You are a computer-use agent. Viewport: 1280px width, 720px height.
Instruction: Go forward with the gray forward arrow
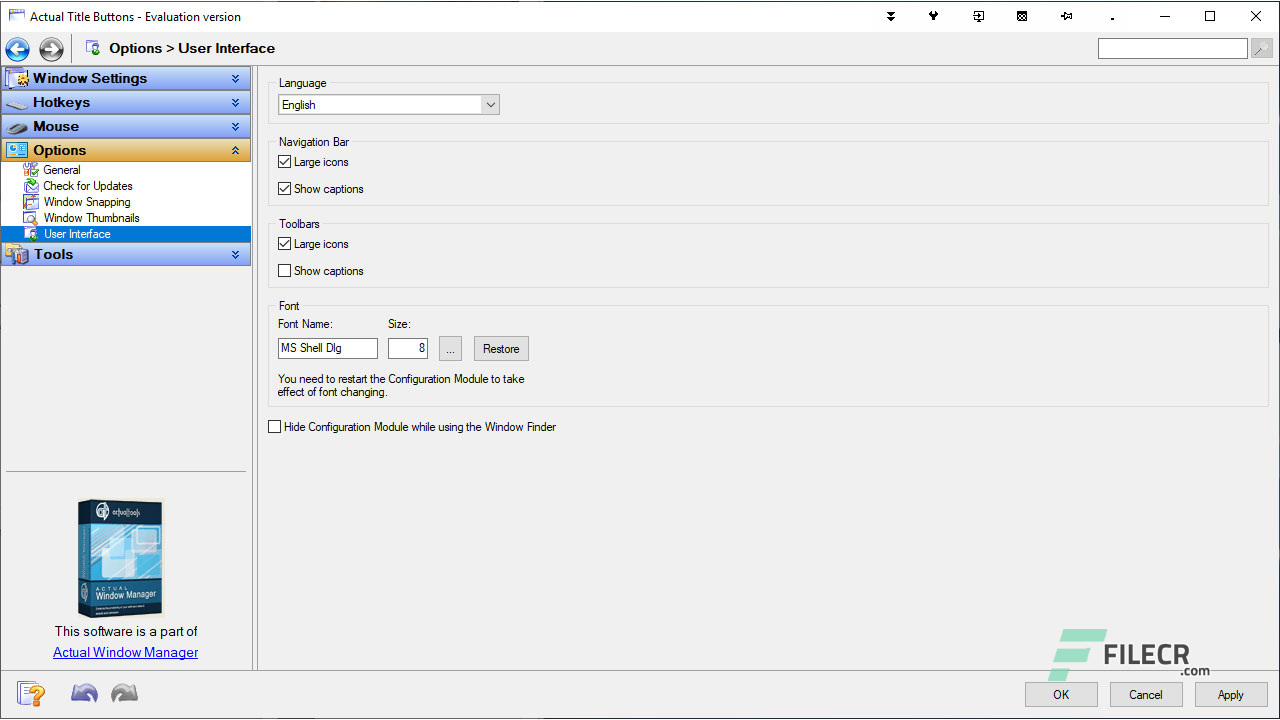tap(51, 49)
